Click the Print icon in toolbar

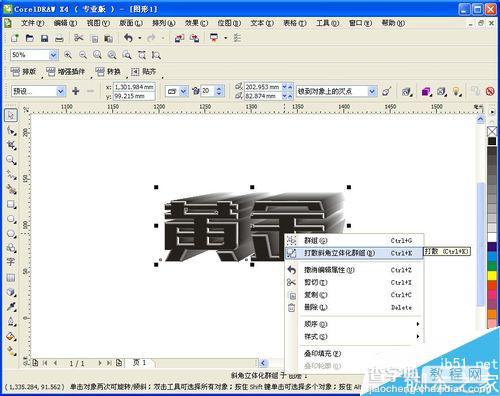59,39
